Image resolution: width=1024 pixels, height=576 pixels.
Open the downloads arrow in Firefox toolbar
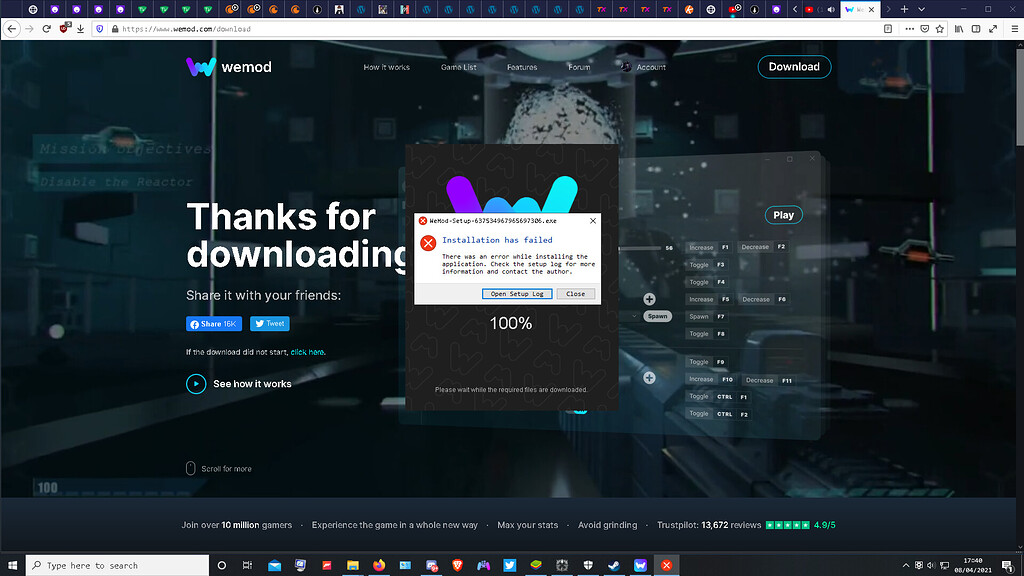tap(80, 29)
